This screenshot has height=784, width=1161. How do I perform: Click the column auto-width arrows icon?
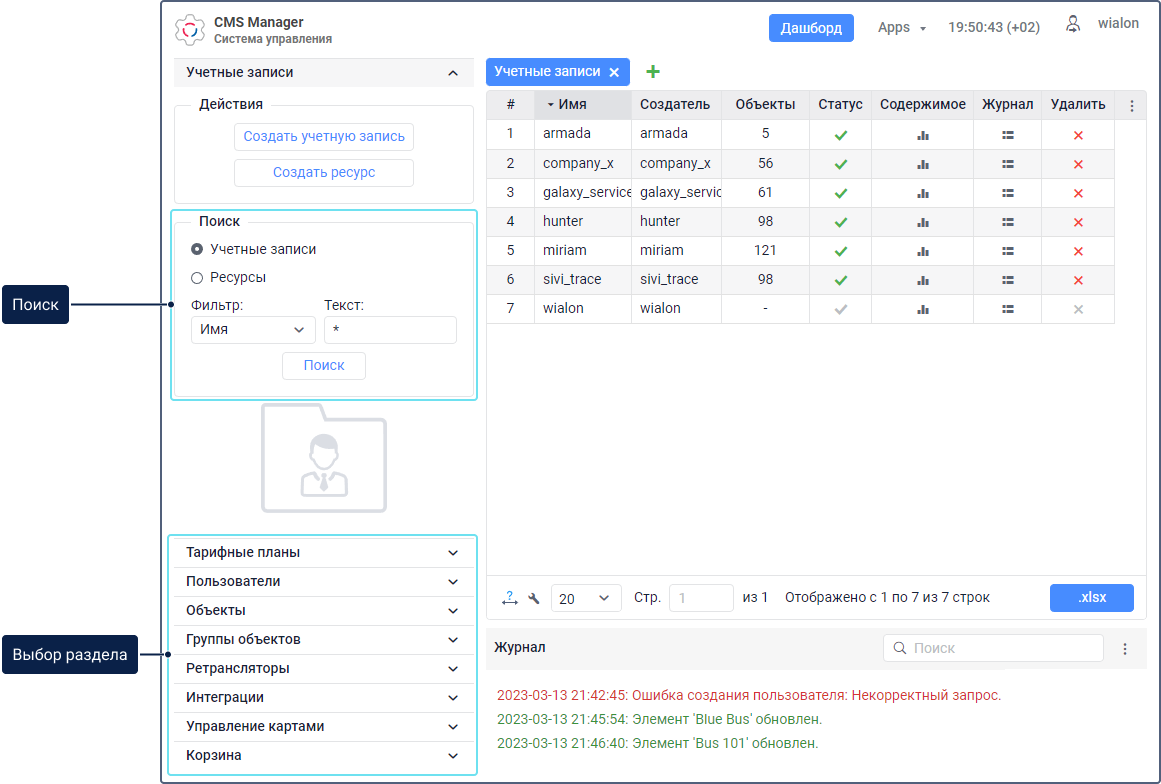pyautogui.click(x=510, y=598)
